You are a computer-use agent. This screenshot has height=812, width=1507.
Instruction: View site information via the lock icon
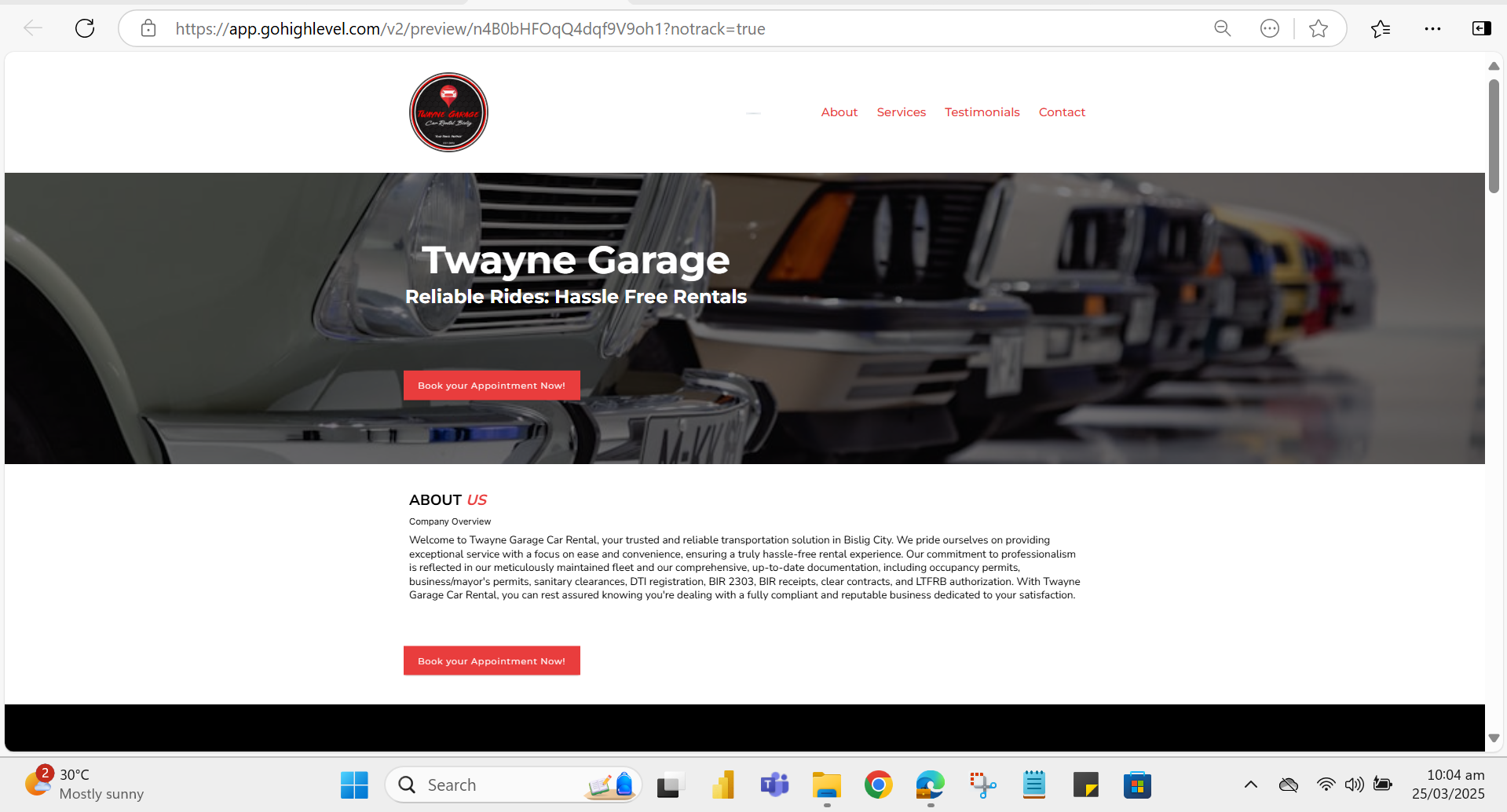[x=148, y=29]
